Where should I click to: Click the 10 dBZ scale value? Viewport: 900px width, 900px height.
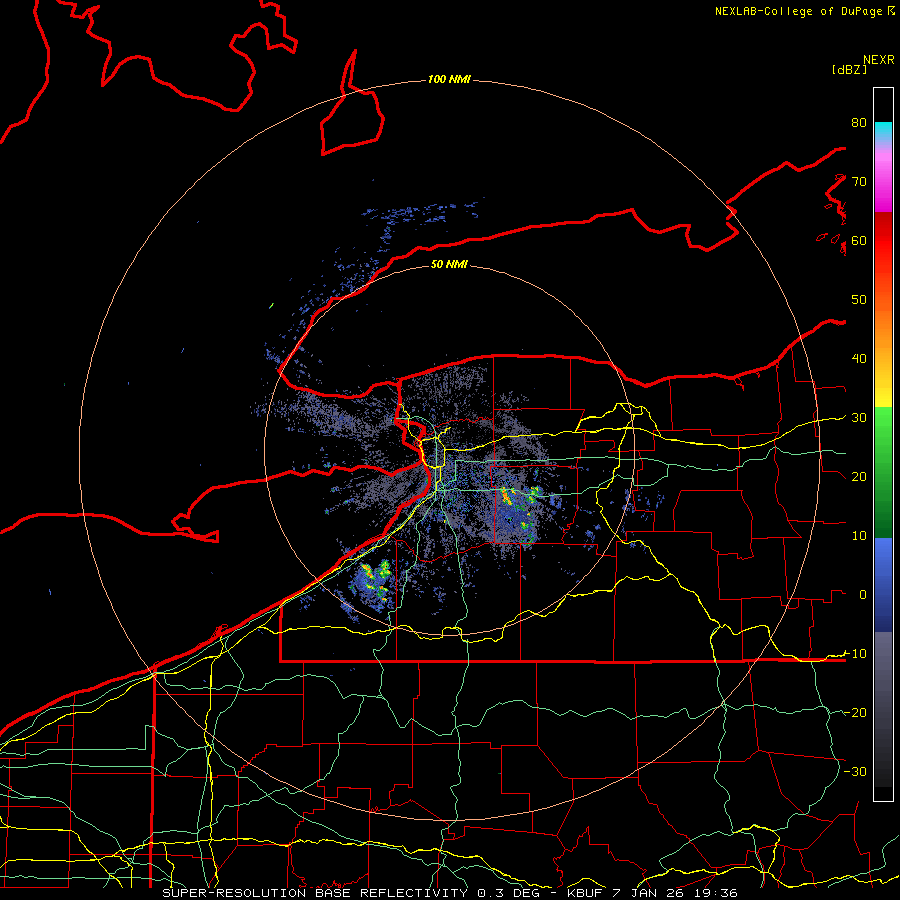[x=859, y=536]
